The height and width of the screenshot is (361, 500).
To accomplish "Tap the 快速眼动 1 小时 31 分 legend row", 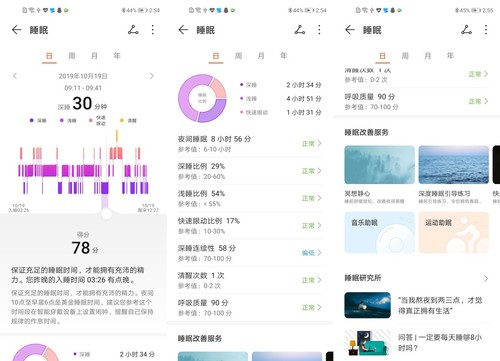I will 281,112.
